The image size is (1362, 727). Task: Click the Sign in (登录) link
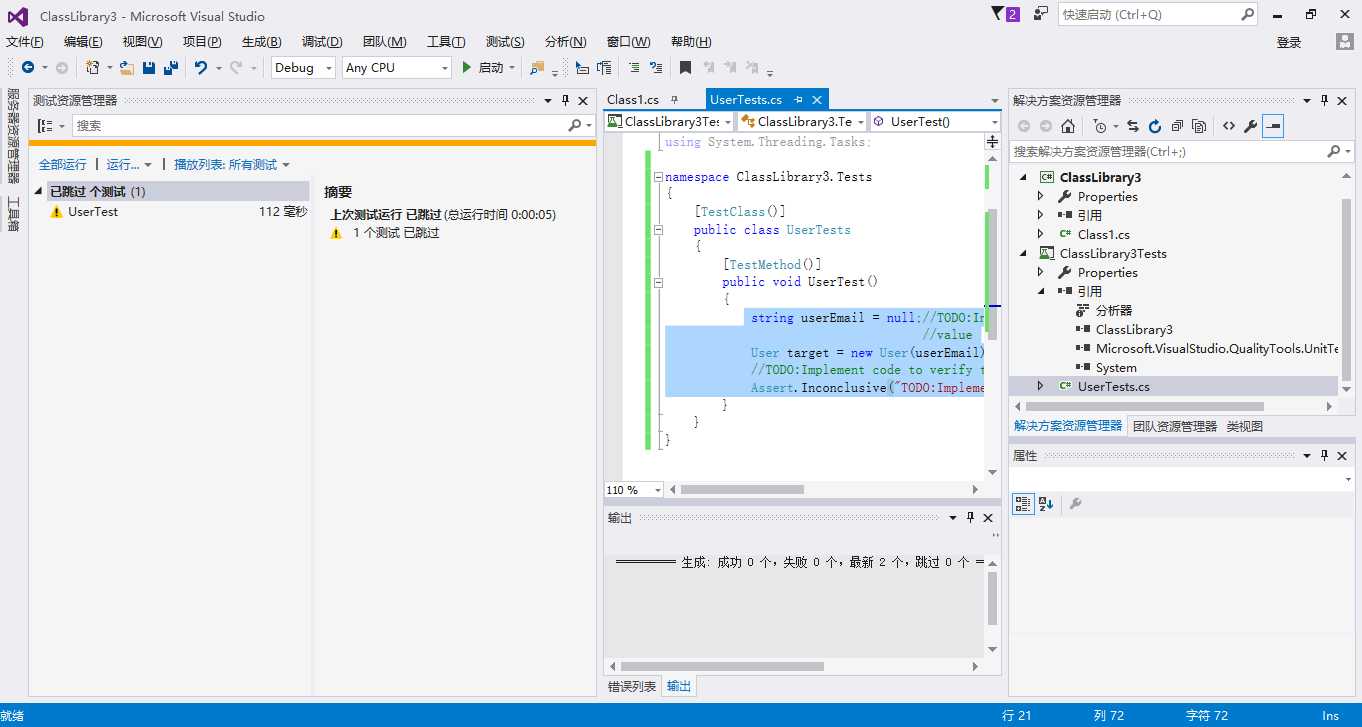click(1289, 42)
